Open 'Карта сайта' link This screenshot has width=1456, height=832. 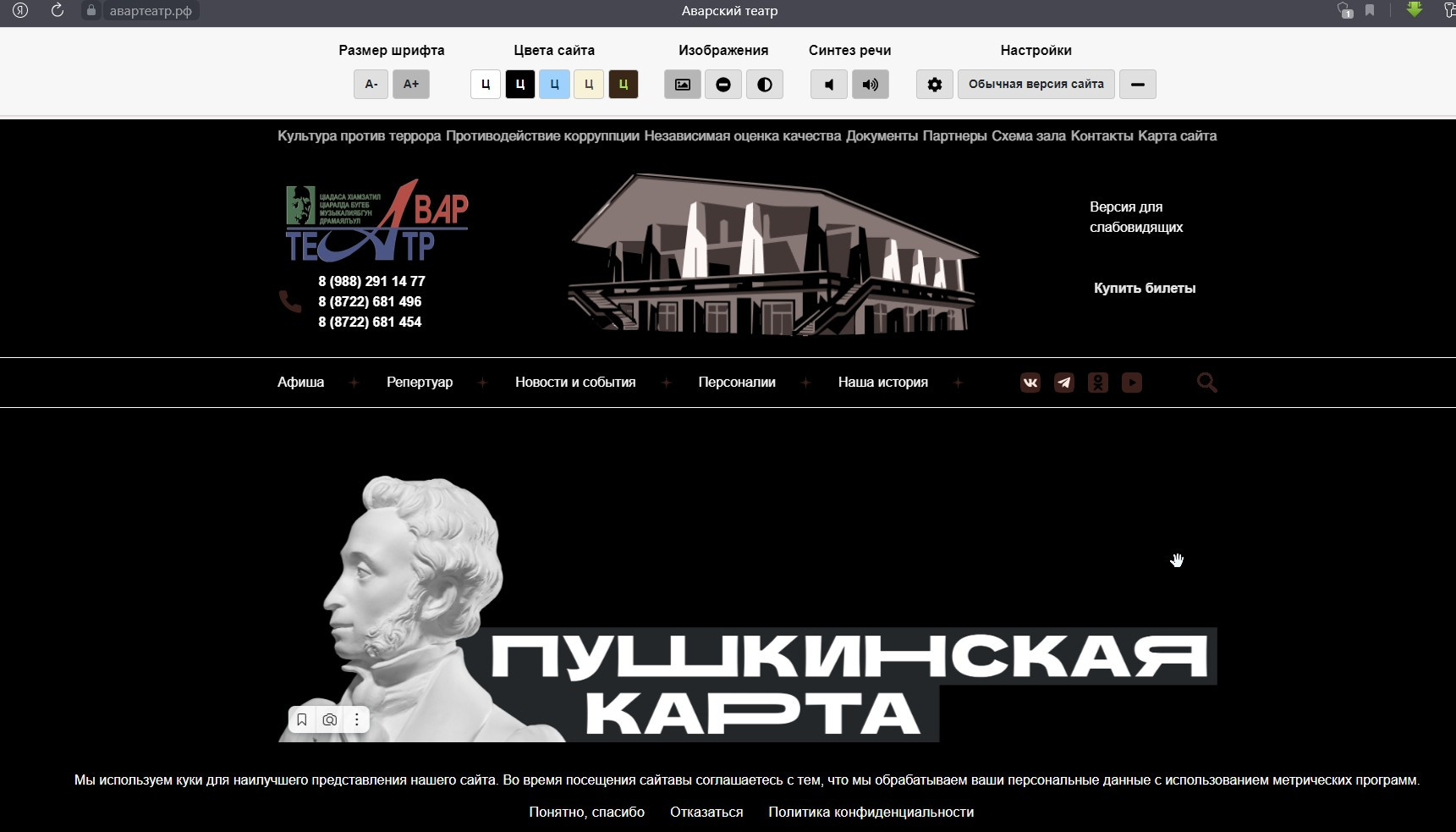pos(1178,135)
